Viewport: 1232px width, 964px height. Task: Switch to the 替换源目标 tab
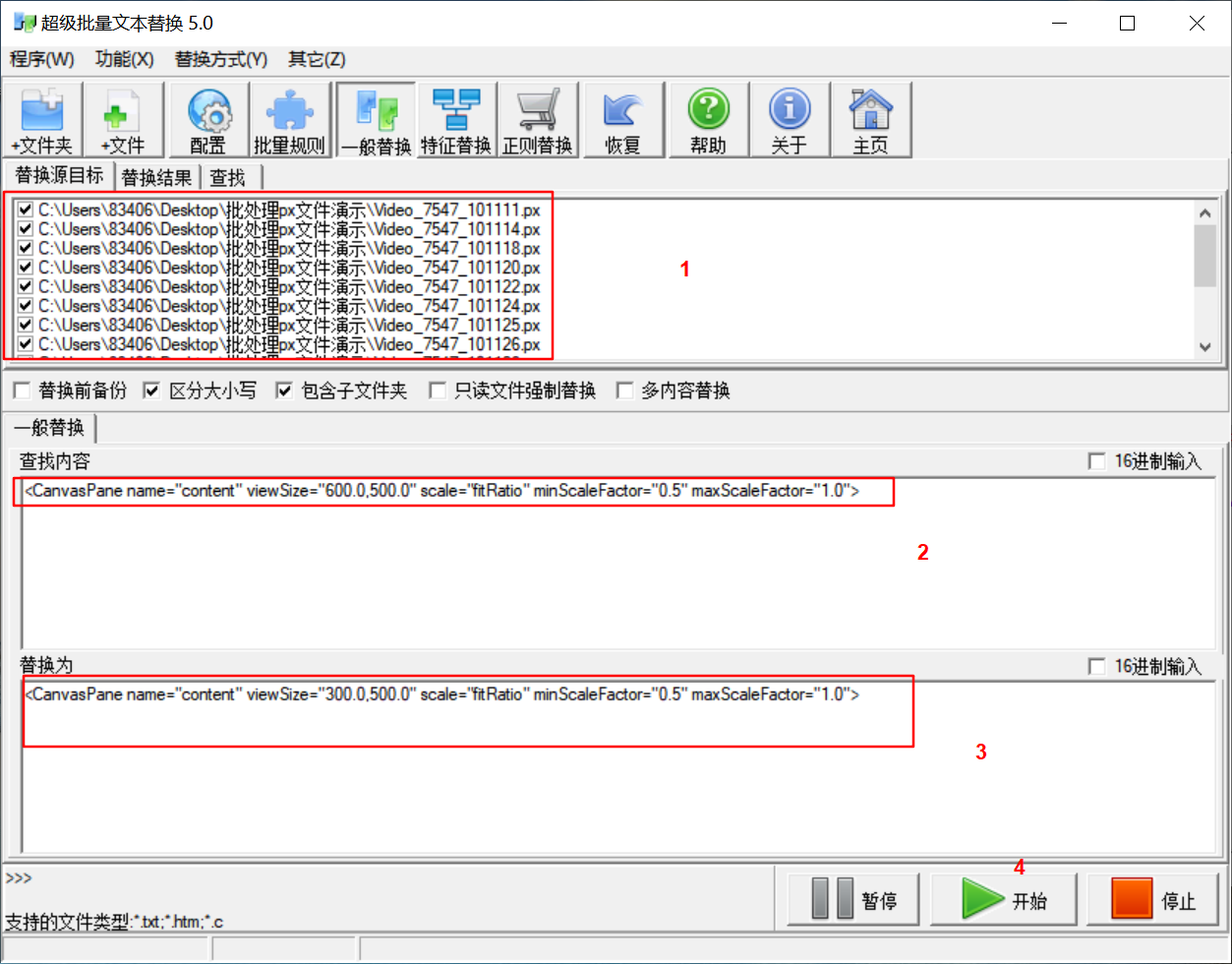point(58,175)
